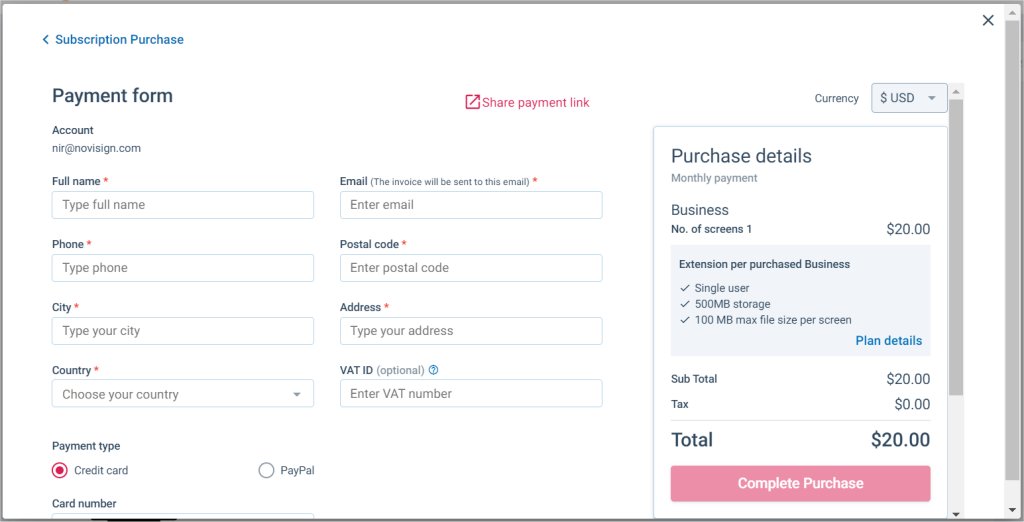
Task: Focus the Full name input field
Action: pyautogui.click(x=183, y=205)
